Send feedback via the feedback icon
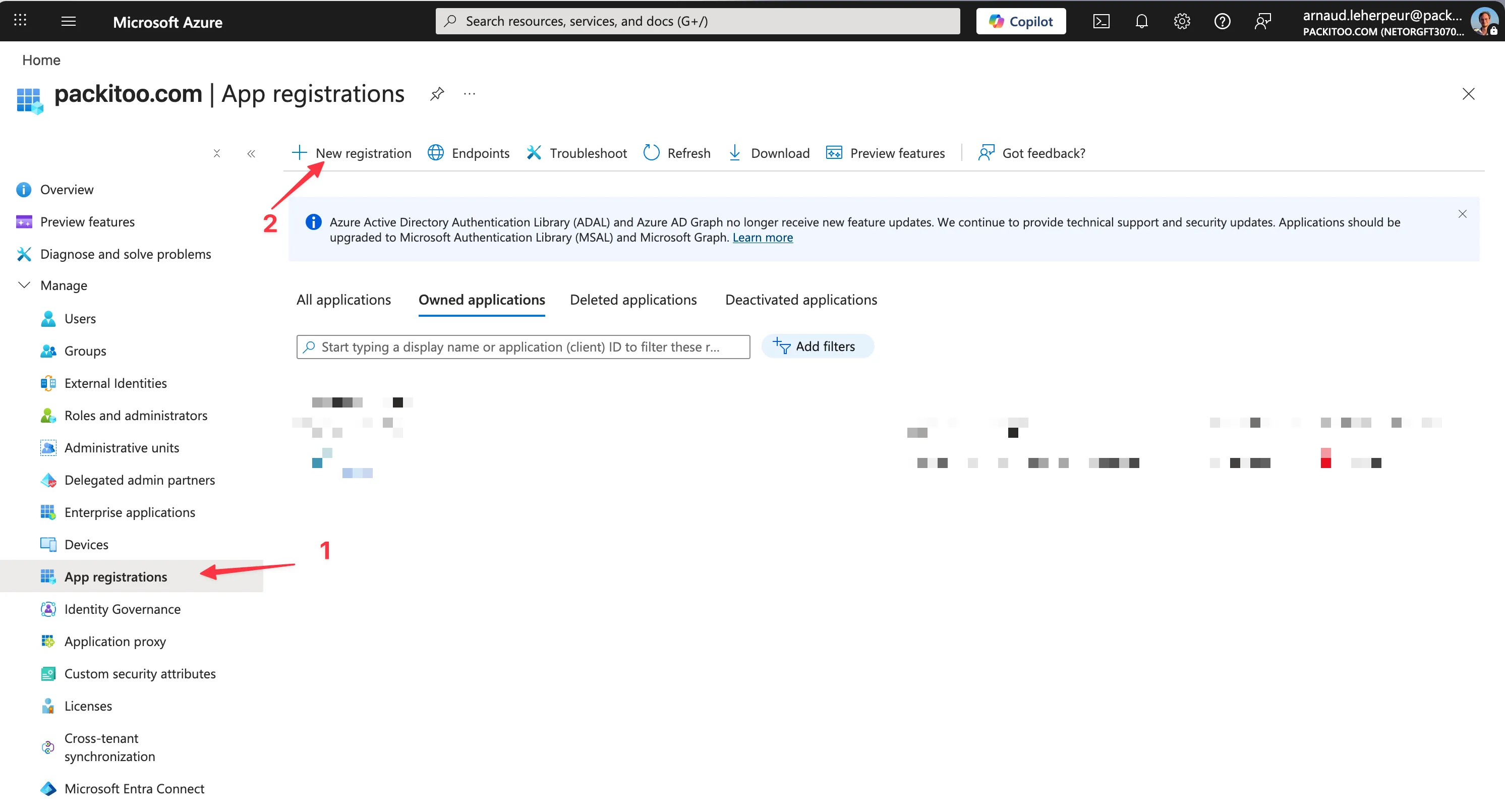1505x812 pixels. point(1262,21)
